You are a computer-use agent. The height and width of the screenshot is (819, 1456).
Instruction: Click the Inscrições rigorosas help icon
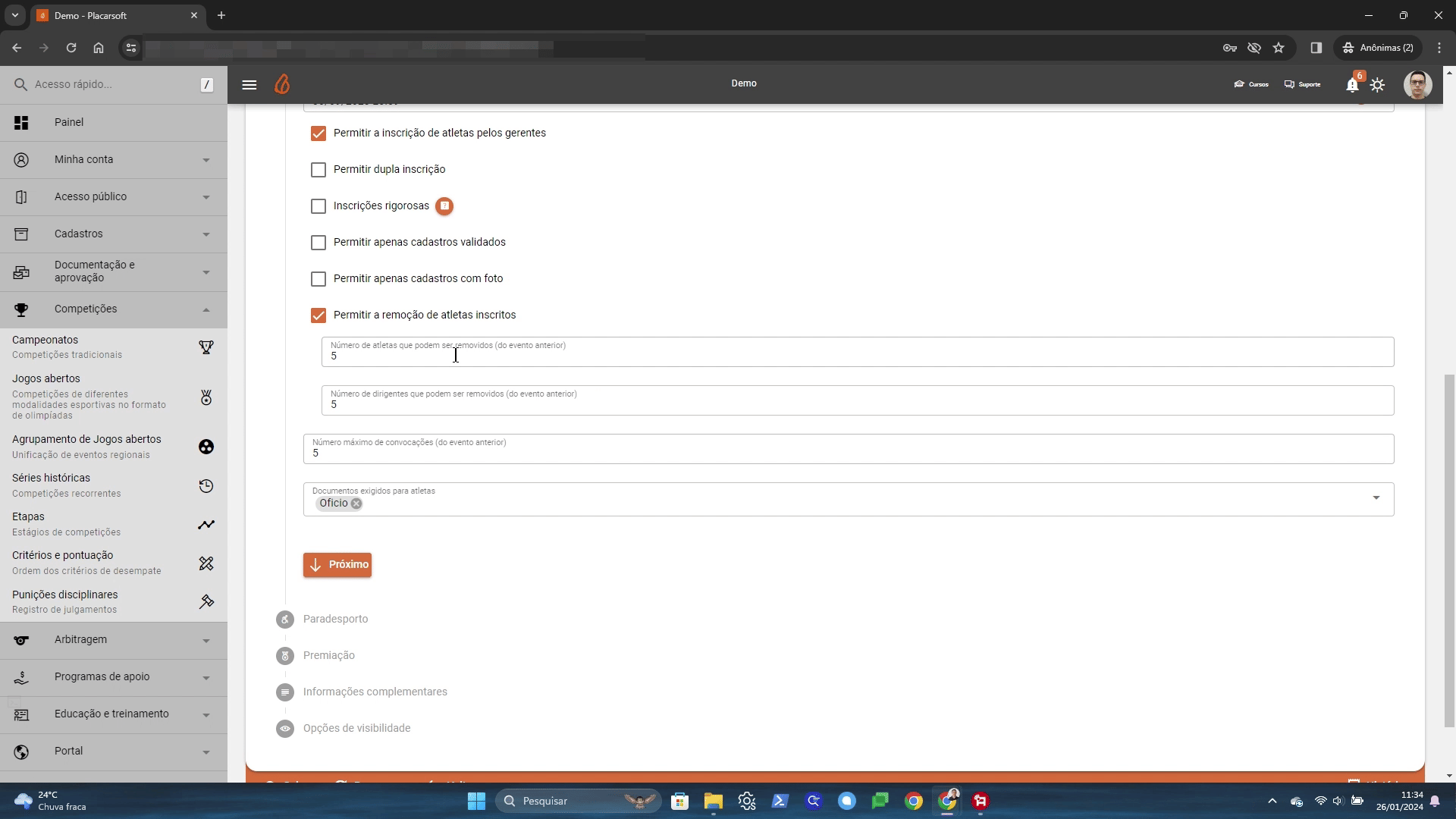(444, 206)
